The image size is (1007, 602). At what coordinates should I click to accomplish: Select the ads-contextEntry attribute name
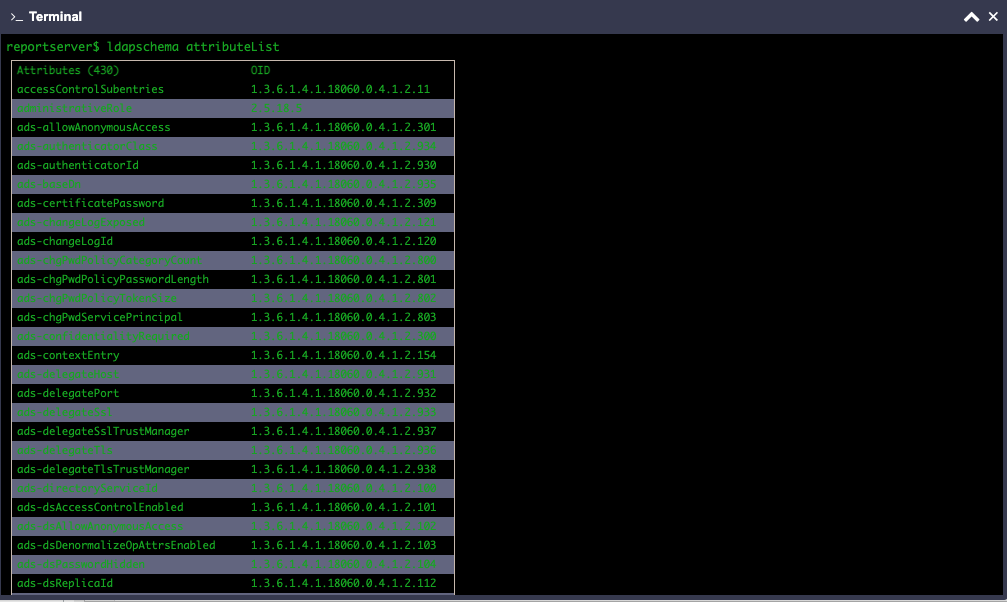[68, 355]
